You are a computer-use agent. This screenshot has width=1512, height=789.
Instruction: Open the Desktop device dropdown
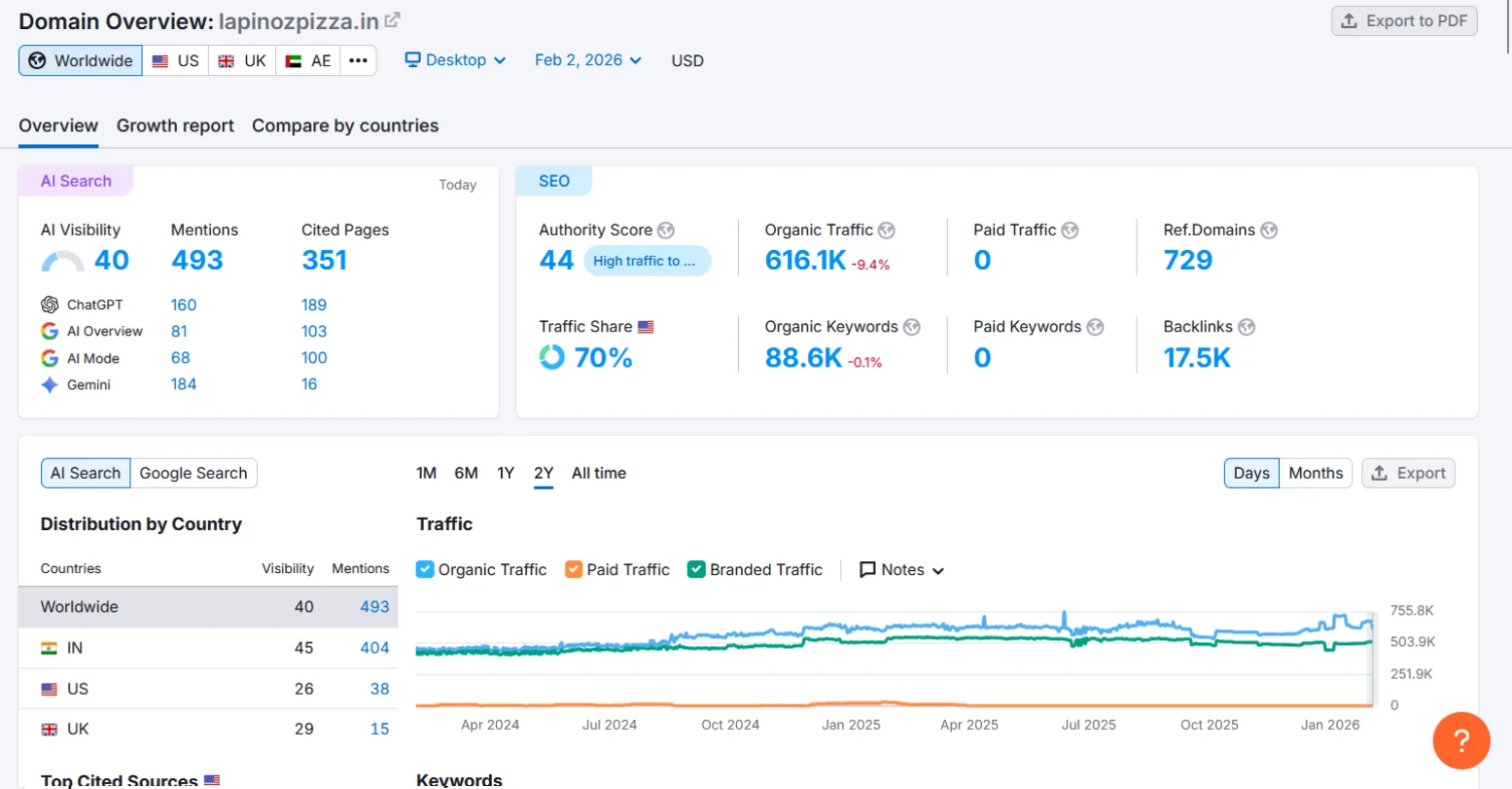(x=455, y=60)
